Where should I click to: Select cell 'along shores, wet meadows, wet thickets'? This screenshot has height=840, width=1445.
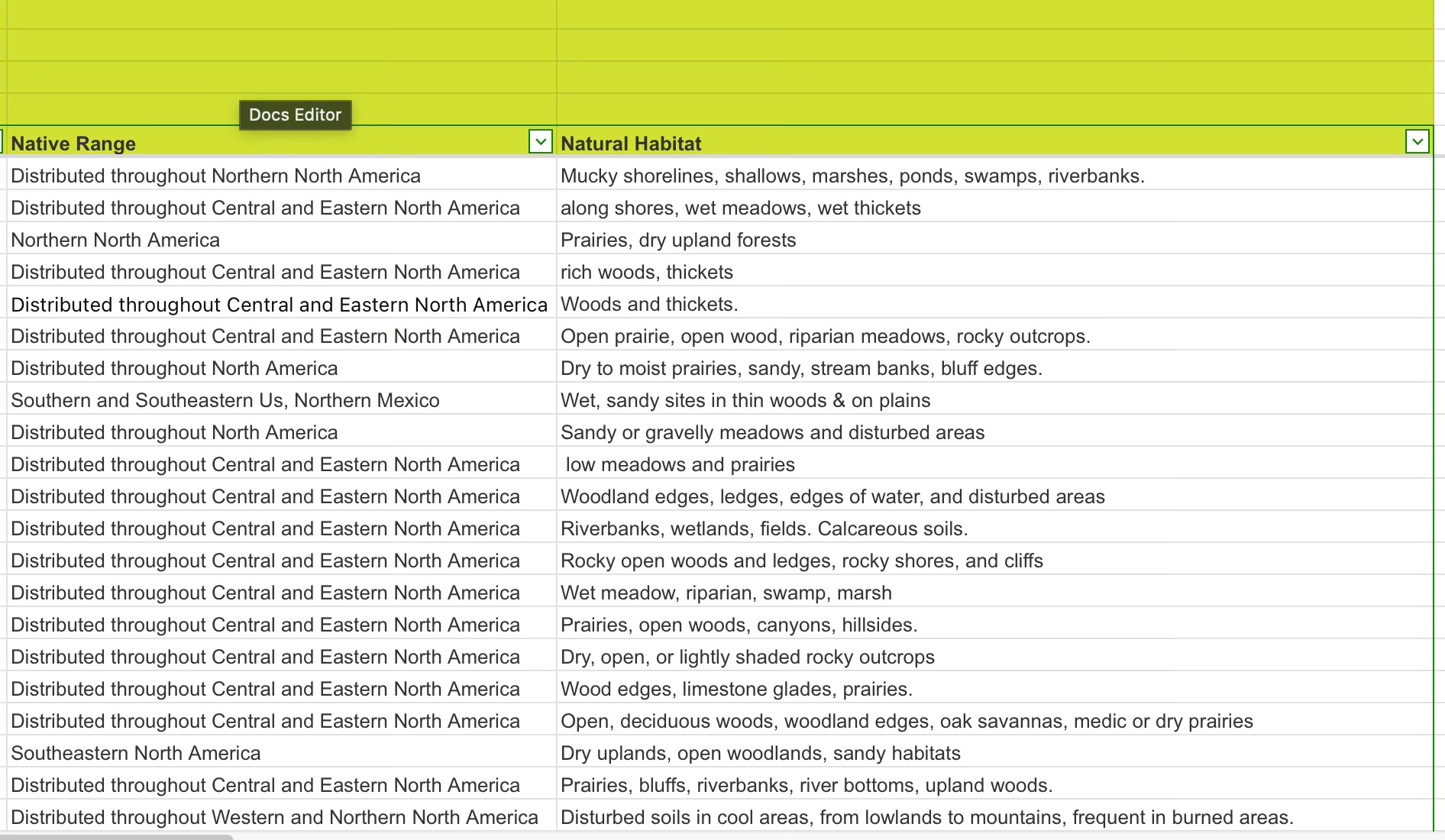pos(994,208)
